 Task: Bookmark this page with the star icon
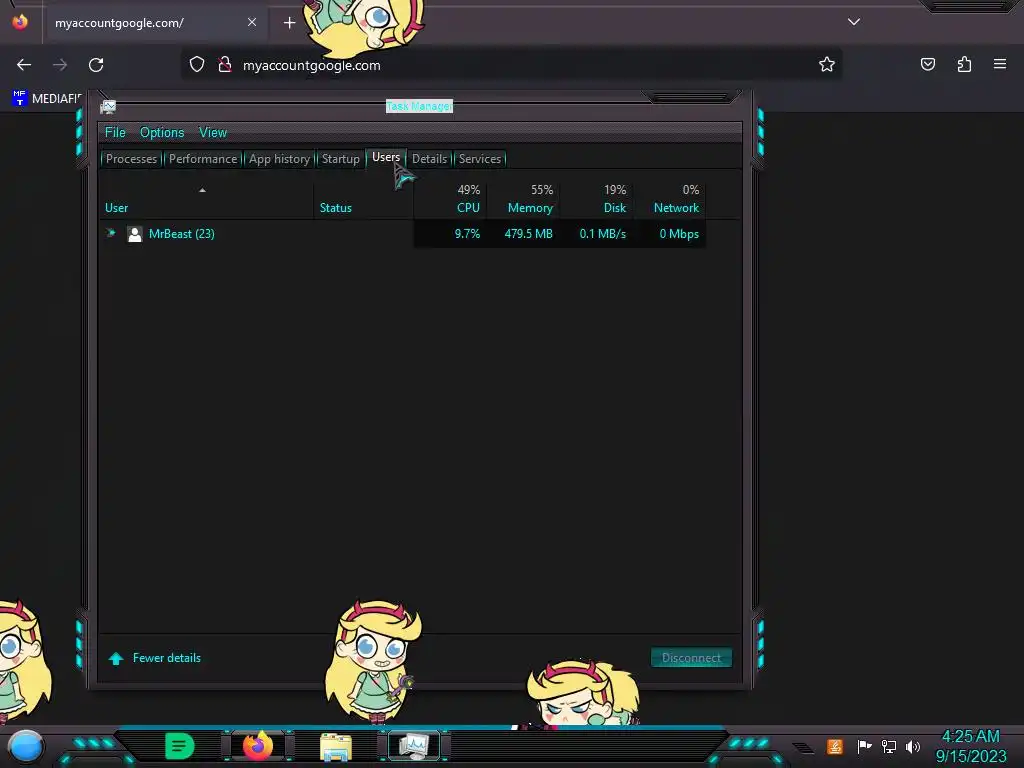827,64
